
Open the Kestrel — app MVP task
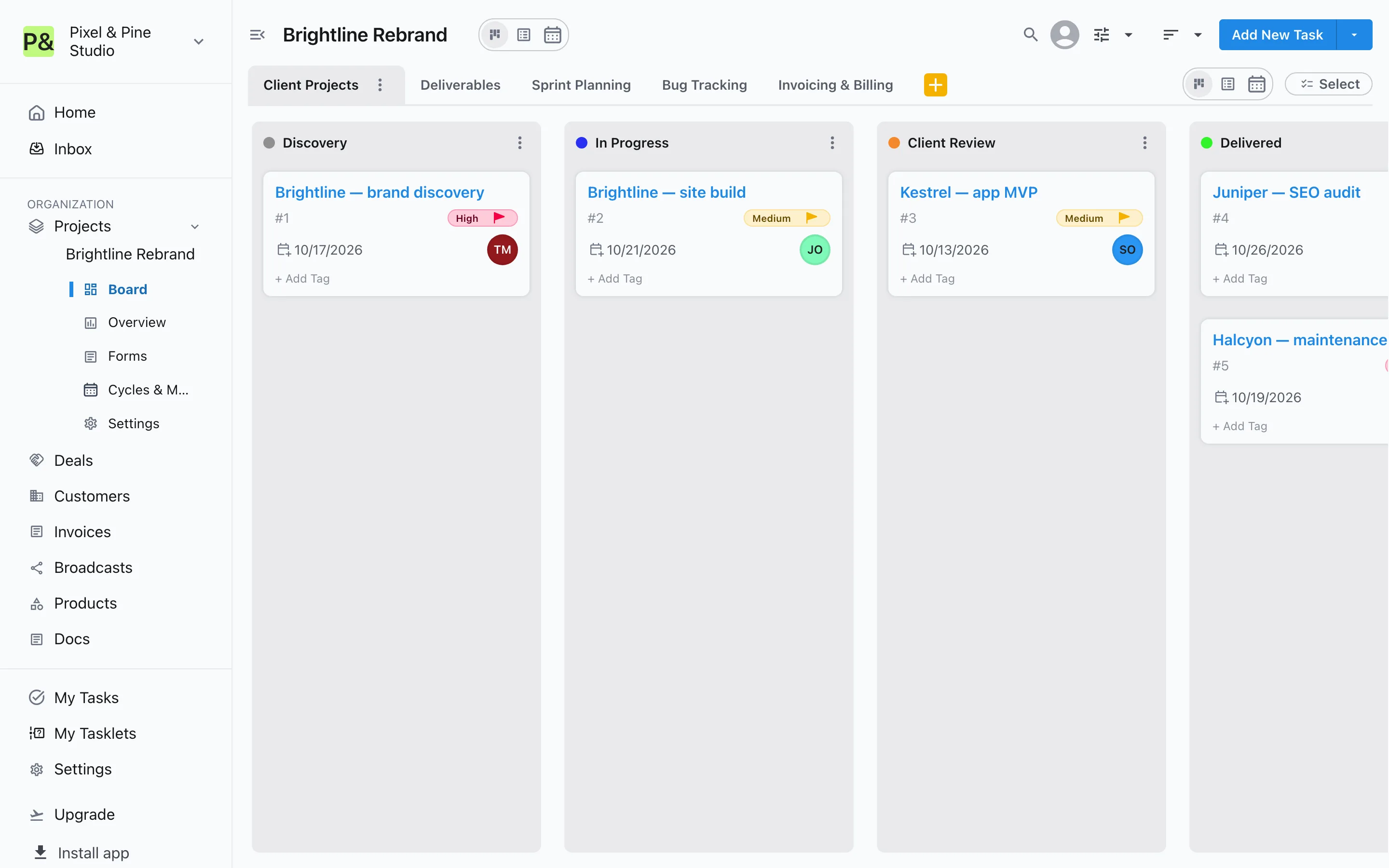coord(968,192)
